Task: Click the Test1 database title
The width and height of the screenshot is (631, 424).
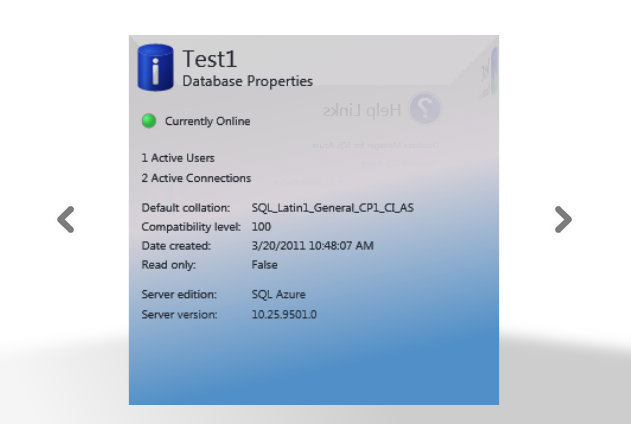Action: pyautogui.click(x=210, y=59)
